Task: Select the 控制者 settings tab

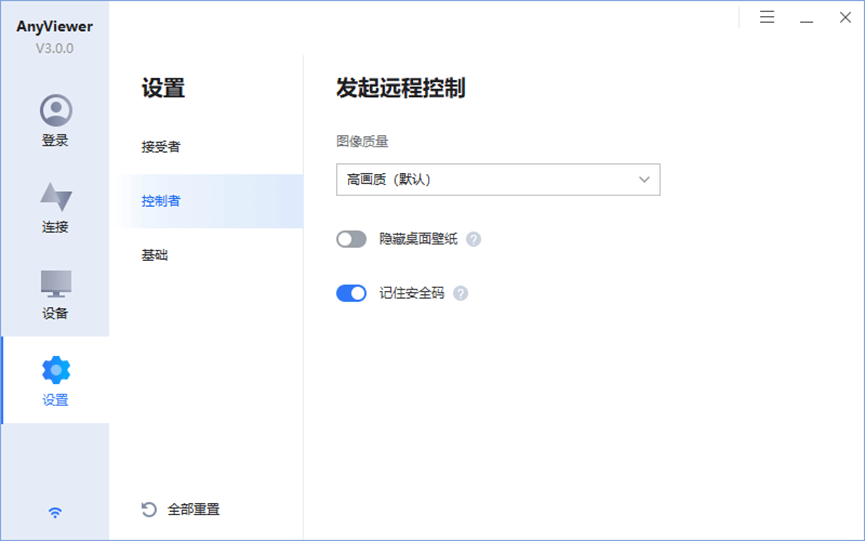Action: pyautogui.click(x=161, y=201)
